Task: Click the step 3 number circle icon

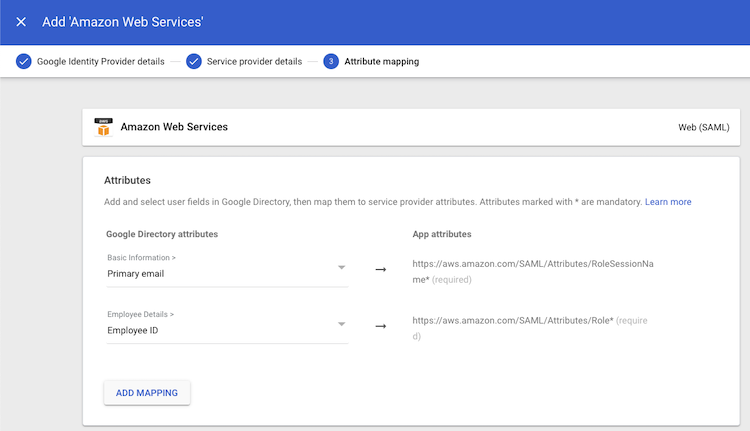Action: tap(331, 61)
